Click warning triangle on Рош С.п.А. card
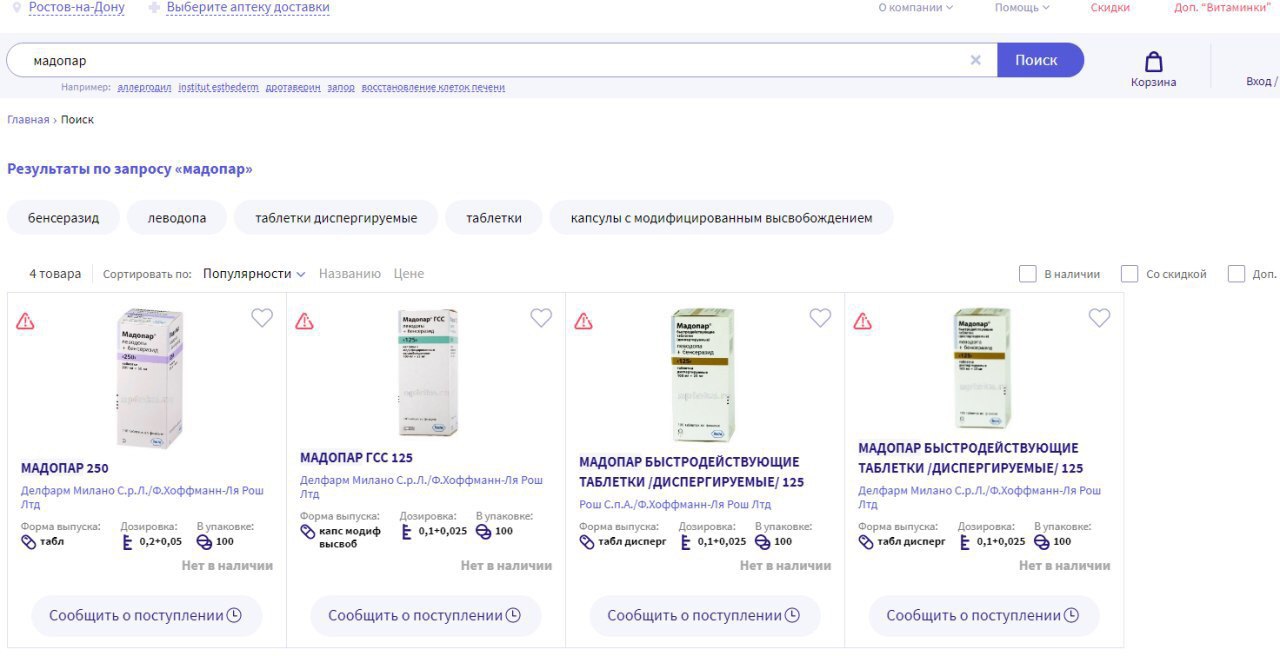Screen dimensions: 1280x656 583,321
